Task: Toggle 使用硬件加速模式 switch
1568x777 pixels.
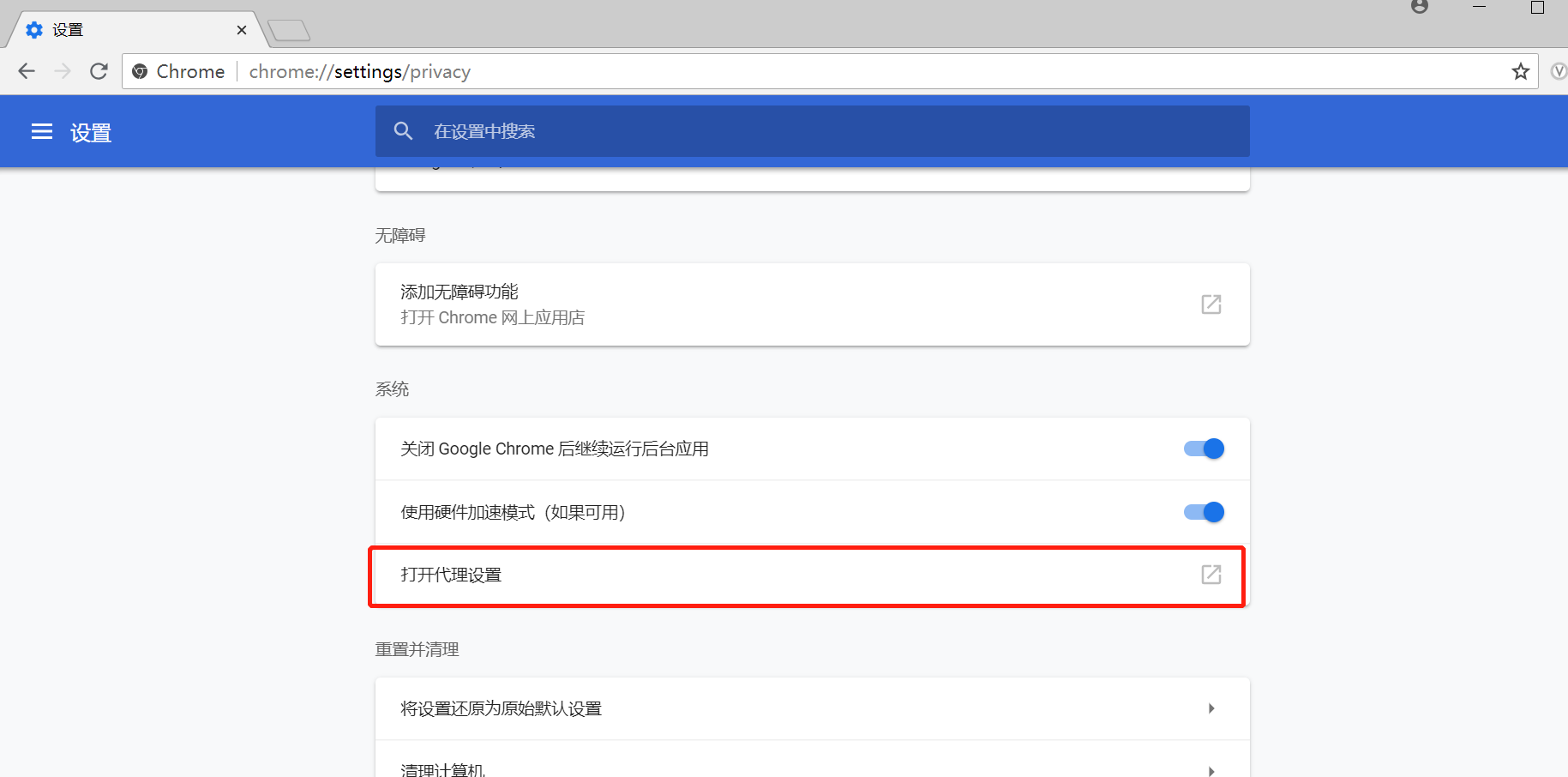Action: (1204, 512)
